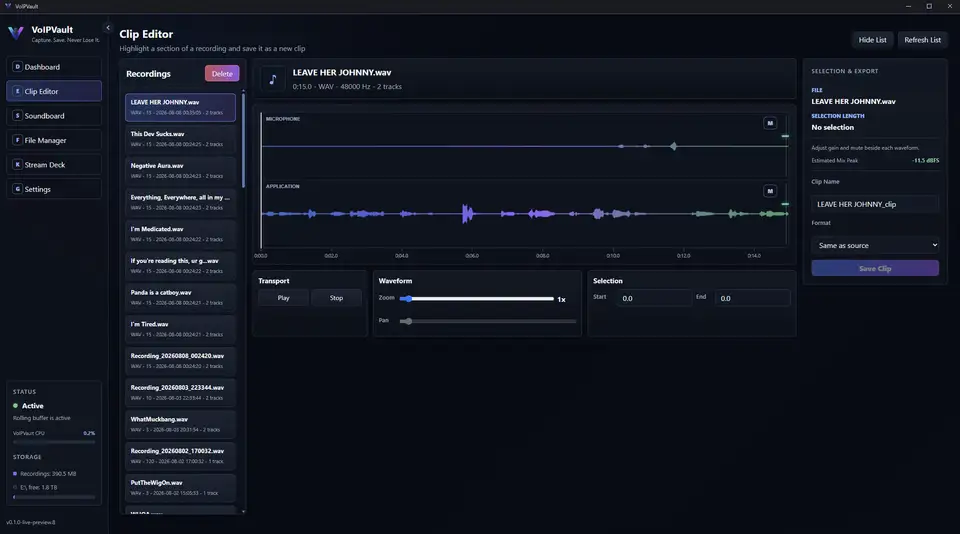Click the VoIPVault logo icon

[x=16, y=33]
